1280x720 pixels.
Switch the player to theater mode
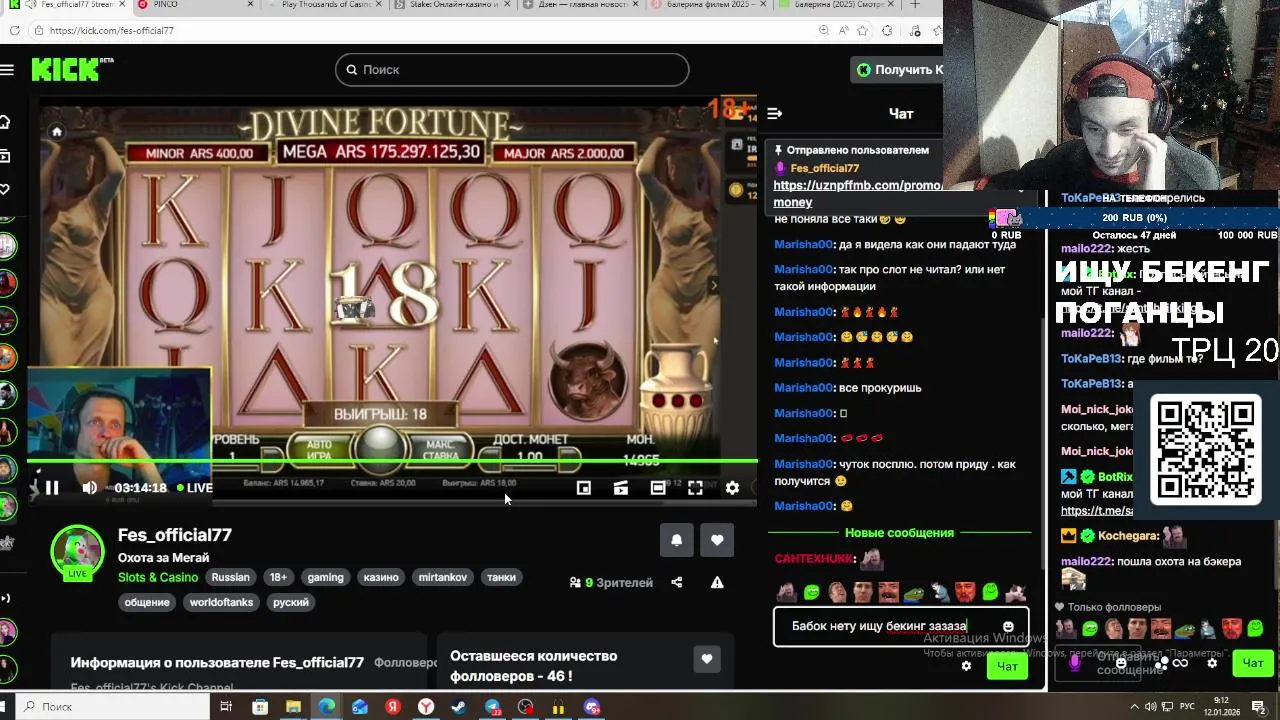[658, 488]
